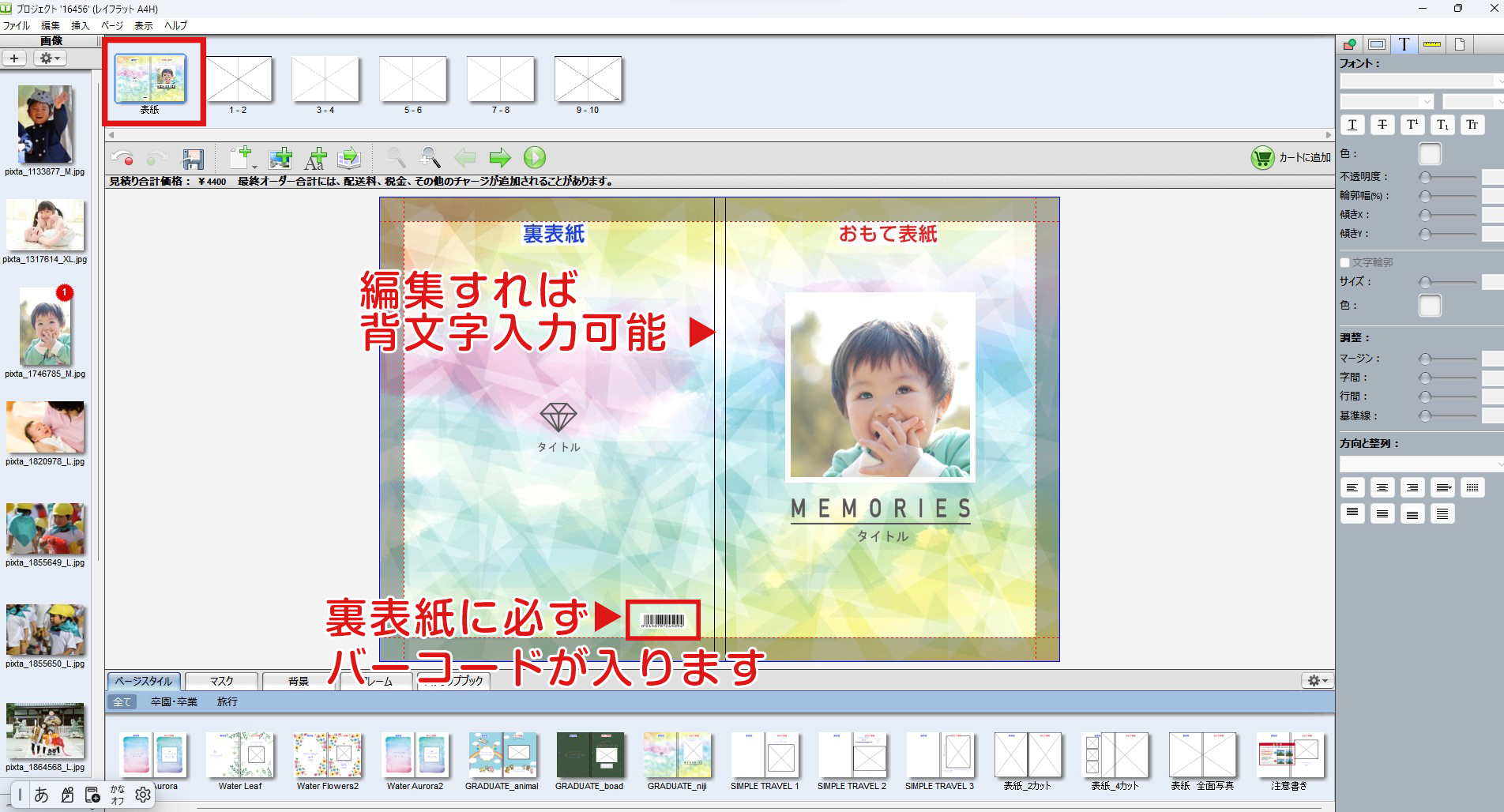Apply small caps text formatting

[x=1472, y=125]
